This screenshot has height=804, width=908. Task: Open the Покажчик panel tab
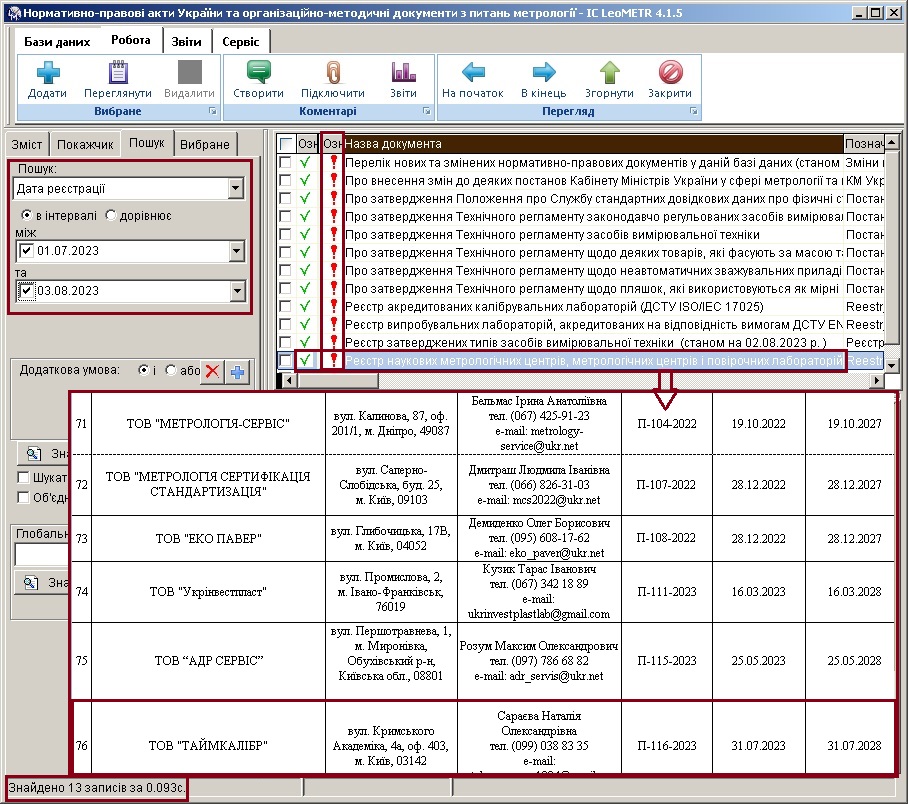(85, 145)
